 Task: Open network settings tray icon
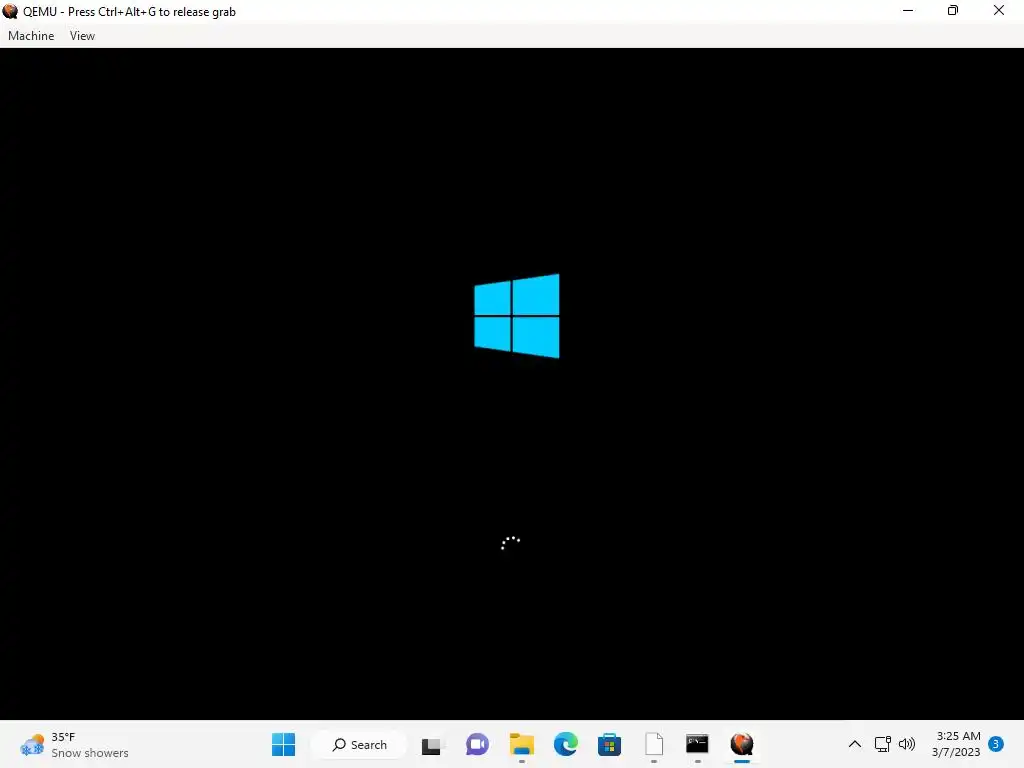click(x=882, y=744)
